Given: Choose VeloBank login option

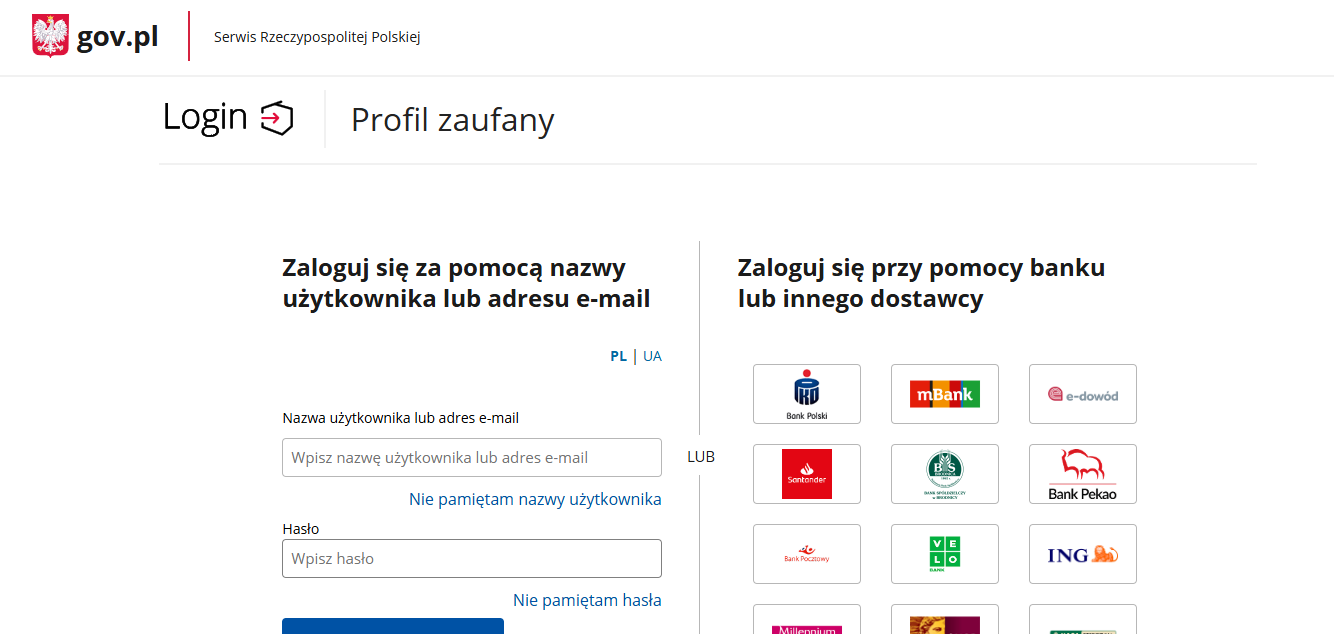Looking at the screenshot, I should [x=945, y=553].
